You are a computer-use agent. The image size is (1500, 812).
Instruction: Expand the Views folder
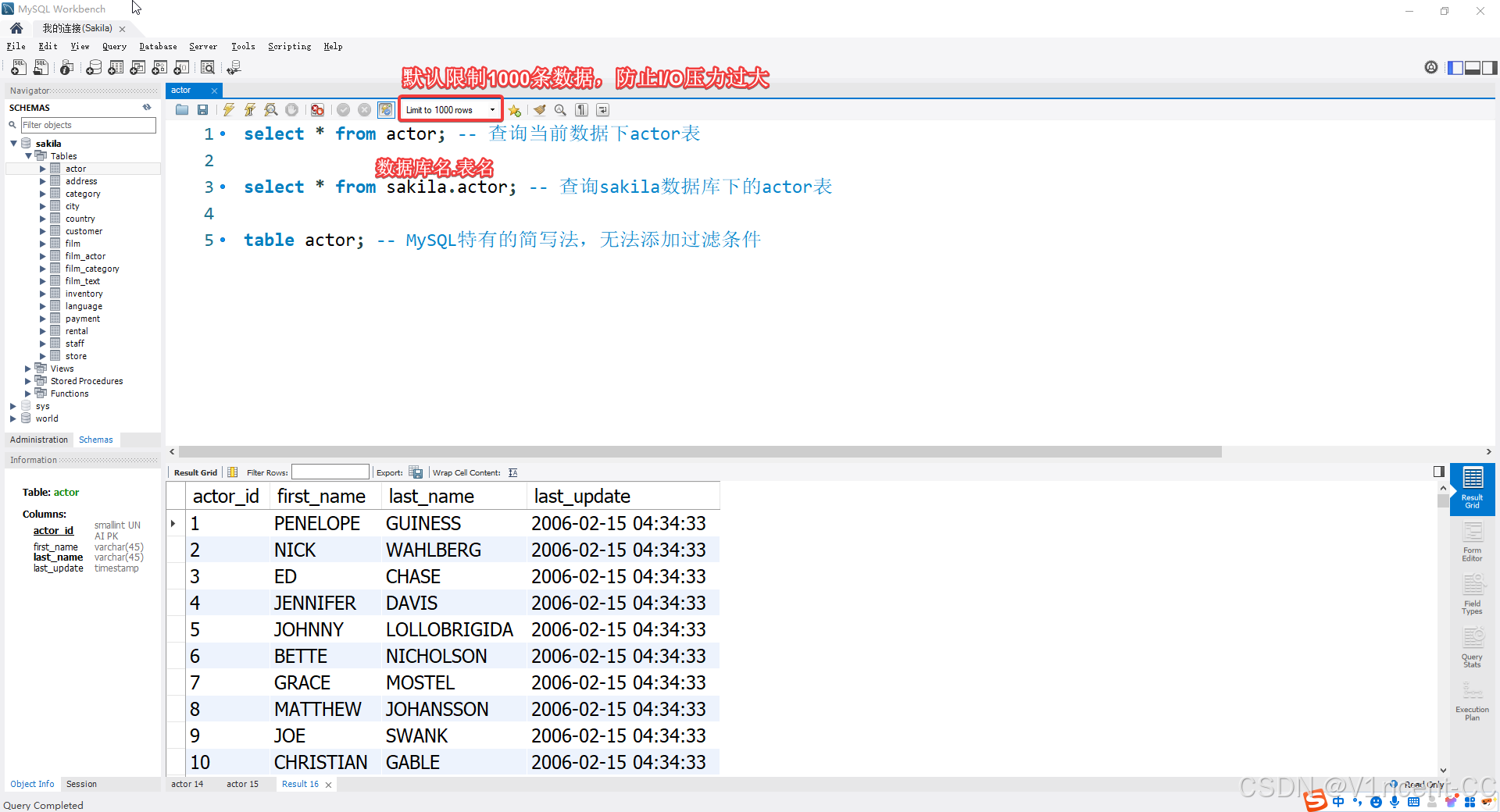click(28, 369)
